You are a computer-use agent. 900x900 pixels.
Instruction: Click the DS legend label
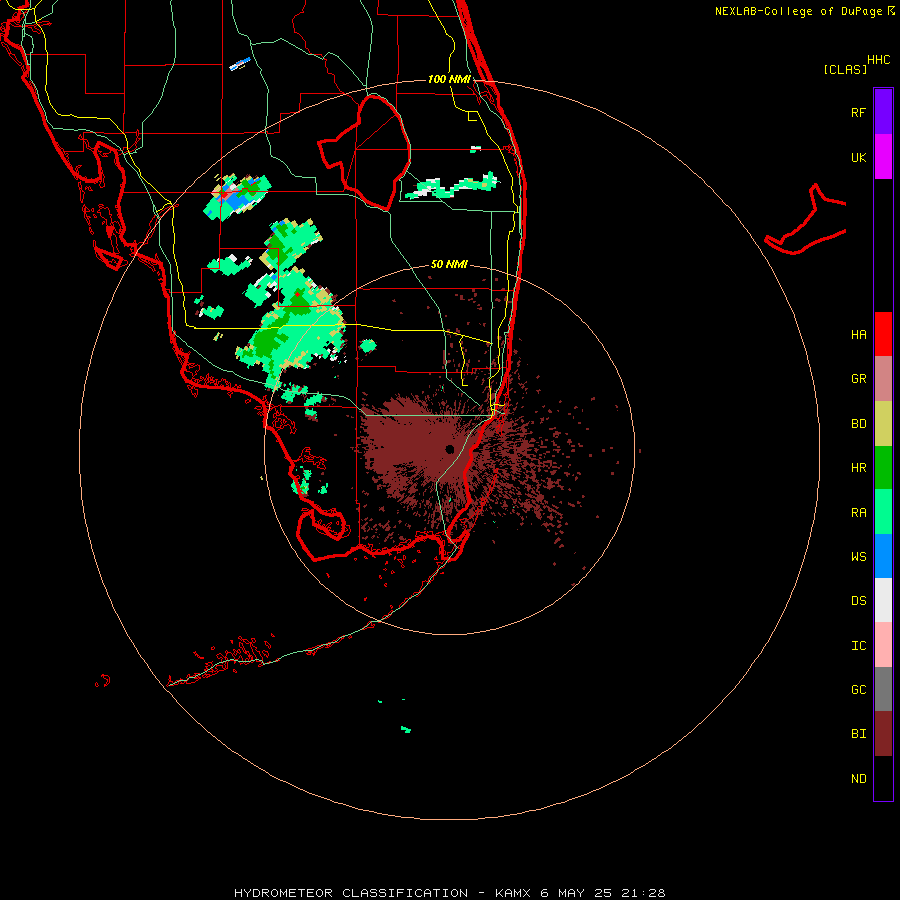pyautogui.click(x=858, y=601)
